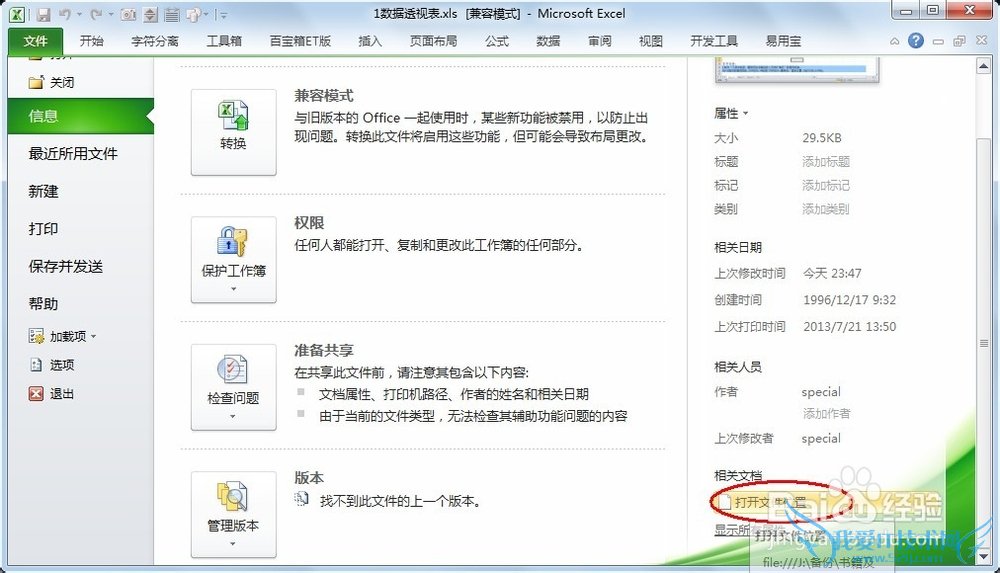Click the camera icon in quick access toolbar
Image resolution: width=1000 pixels, height=573 pixels.
128,14
